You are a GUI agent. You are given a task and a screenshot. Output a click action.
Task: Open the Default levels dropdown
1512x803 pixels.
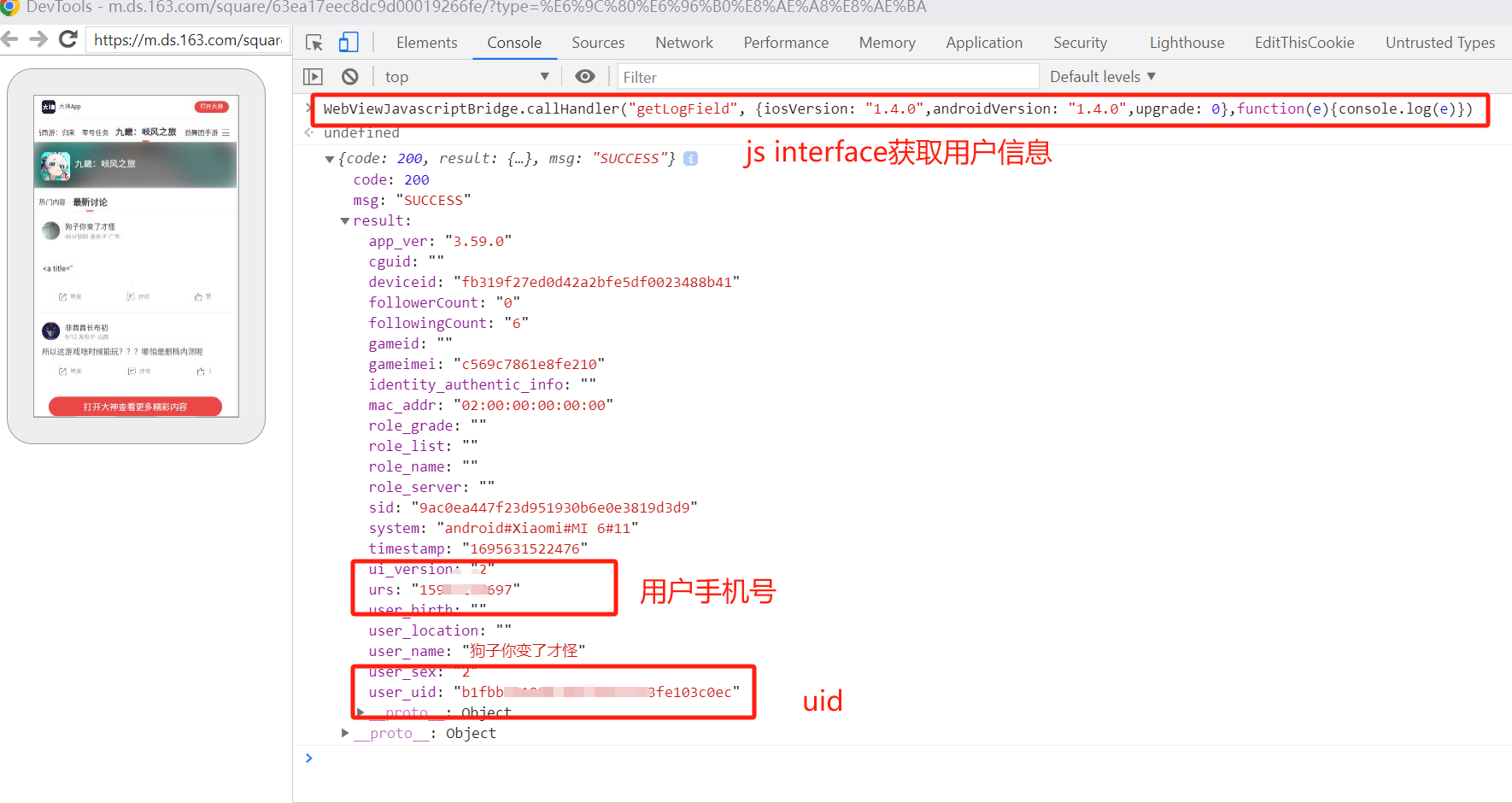[1102, 77]
